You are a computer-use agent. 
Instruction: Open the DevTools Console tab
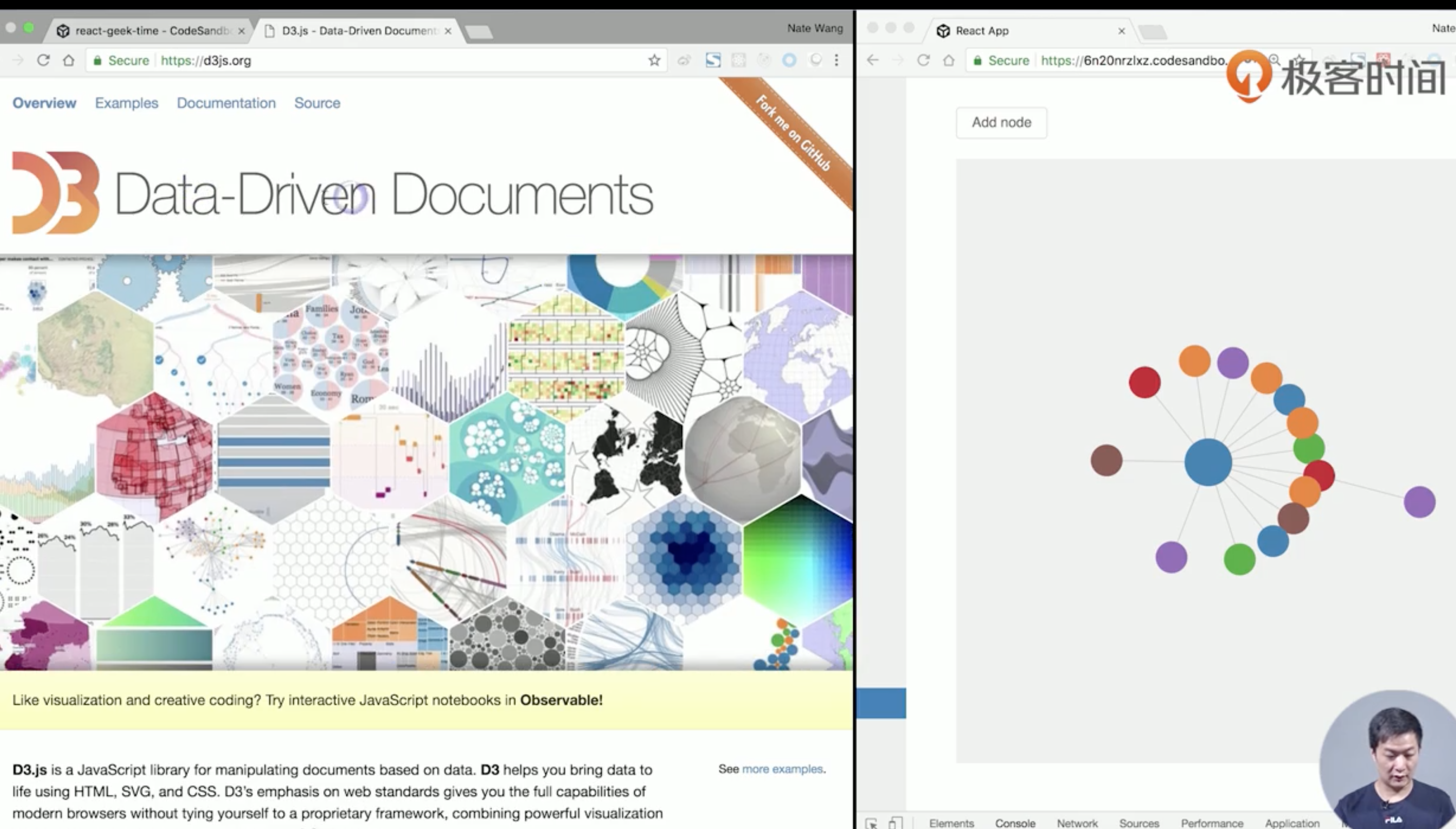1015,823
